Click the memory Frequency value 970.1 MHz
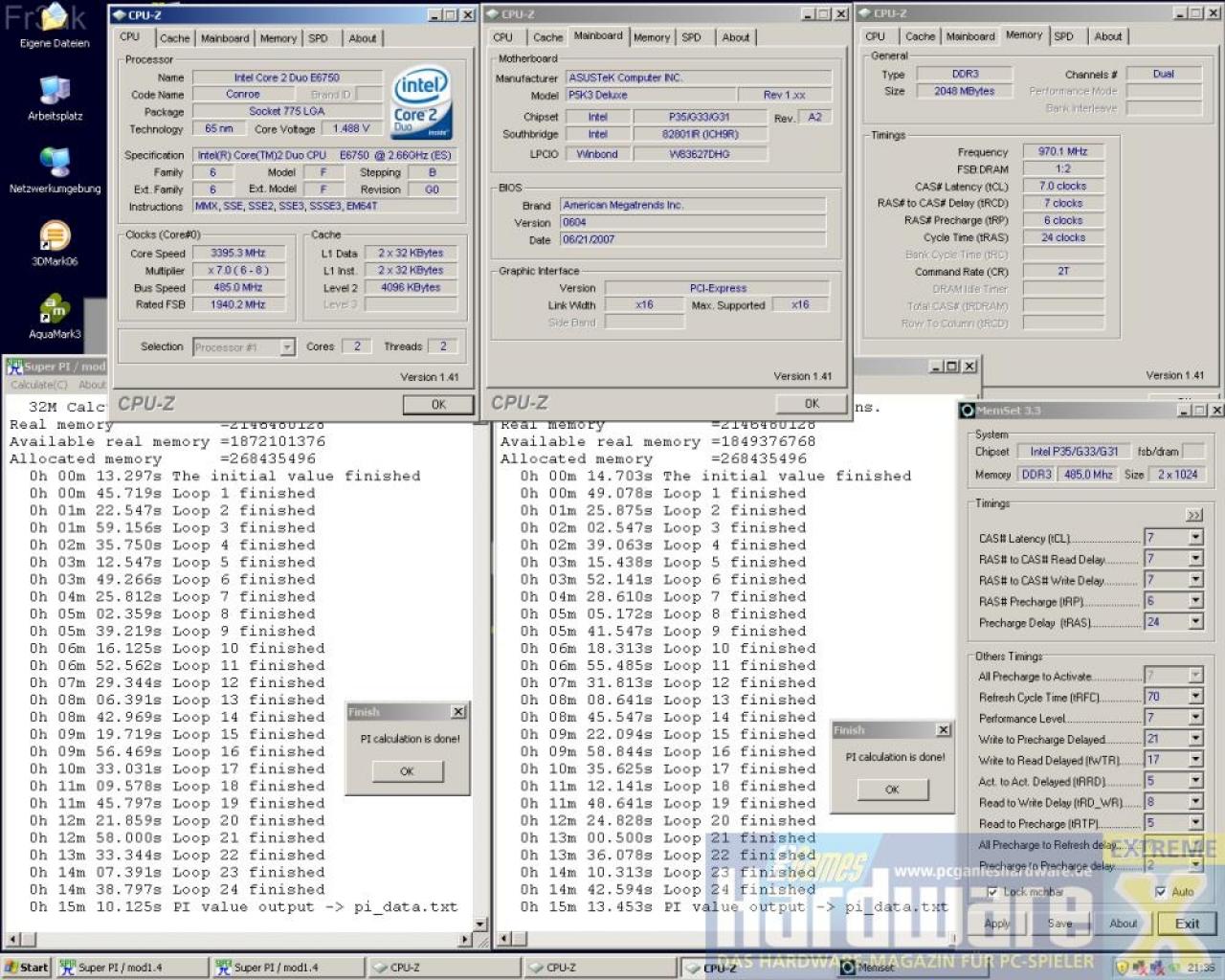Viewport: 1225px width, 980px height. click(1062, 152)
